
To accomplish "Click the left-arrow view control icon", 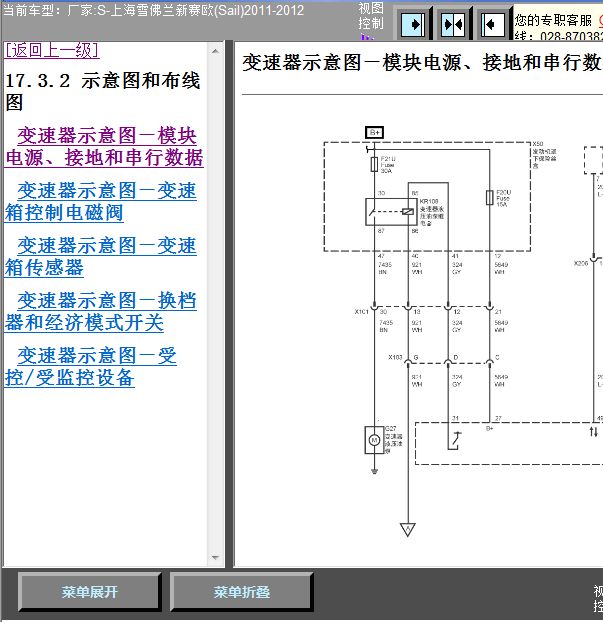I will 492,25.
